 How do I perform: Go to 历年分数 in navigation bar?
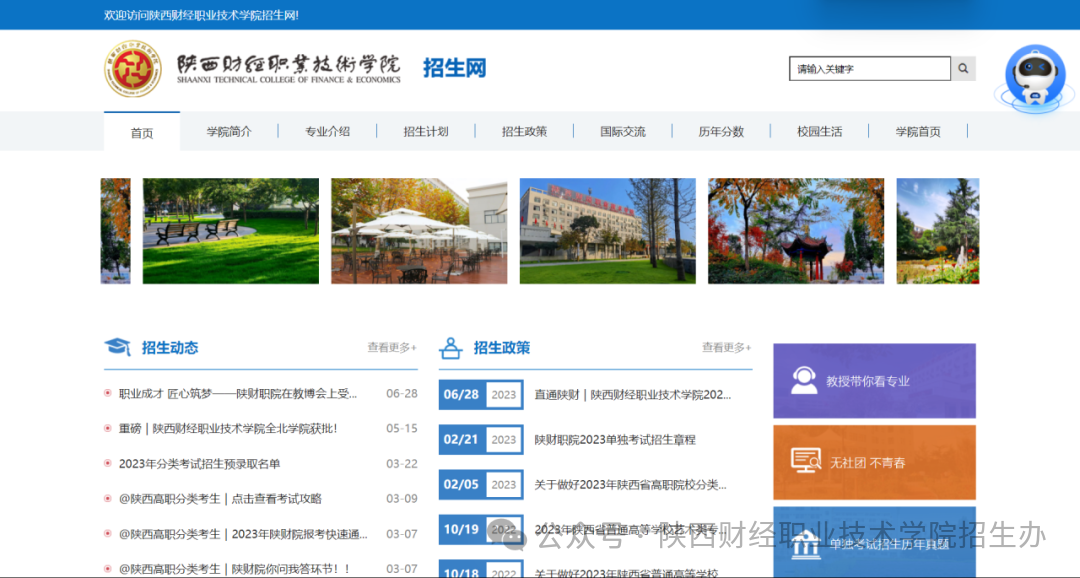pyautogui.click(x=721, y=132)
